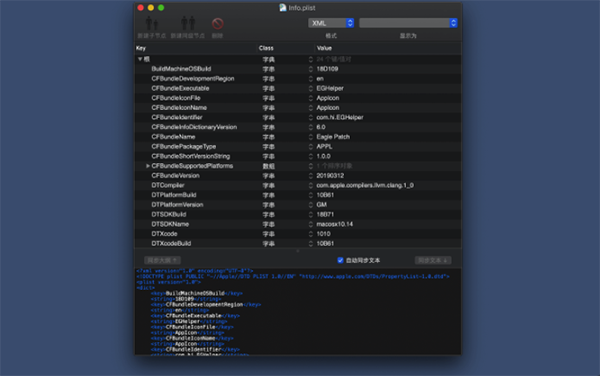Viewport: 600px width, 376px height.
Task: Open class stepper for CFBundleIdentifier row
Action: click(311, 117)
